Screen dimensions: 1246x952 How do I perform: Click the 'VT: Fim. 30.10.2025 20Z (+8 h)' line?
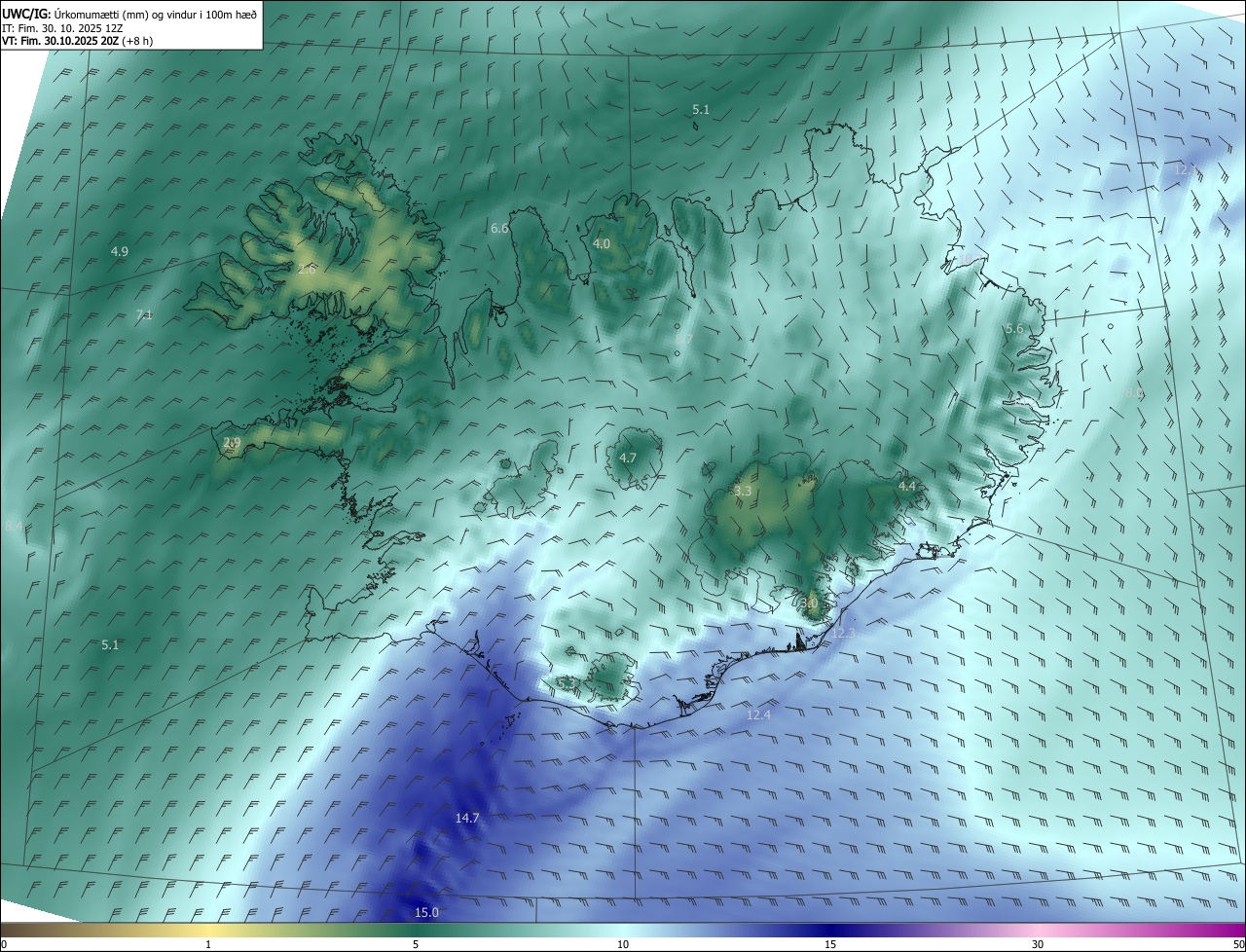coord(77,41)
